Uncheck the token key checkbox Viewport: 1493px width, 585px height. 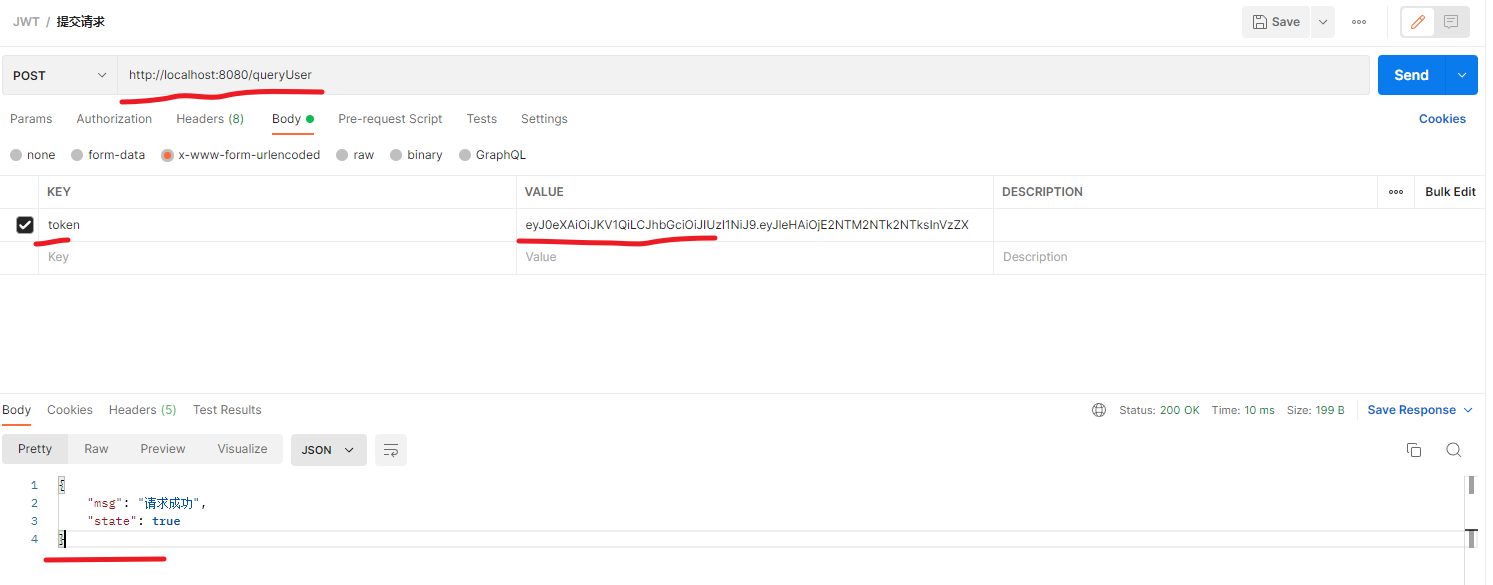(25, 225)
